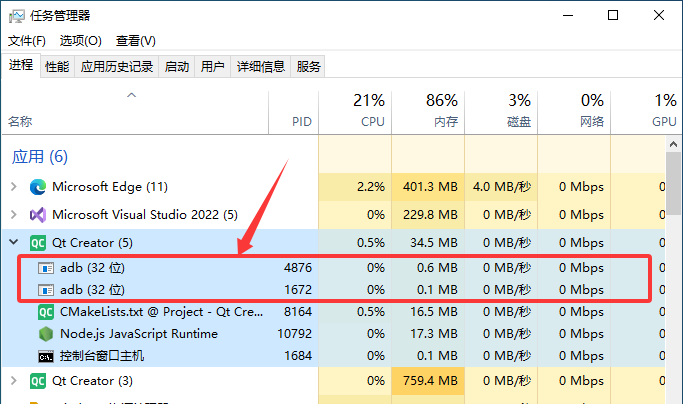Switch to the 详细信息 tab
Image resolution: width=683 pixels, height=404 pixels.
(x=260, y=67)
